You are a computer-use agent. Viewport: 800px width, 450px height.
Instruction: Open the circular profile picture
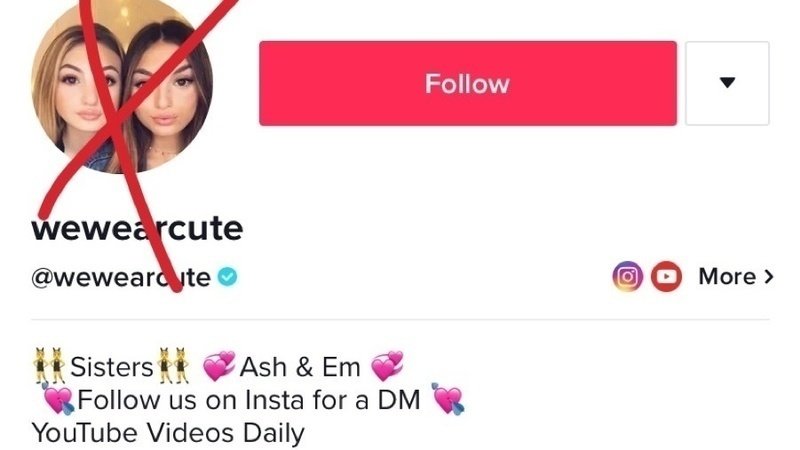(122, 84)
